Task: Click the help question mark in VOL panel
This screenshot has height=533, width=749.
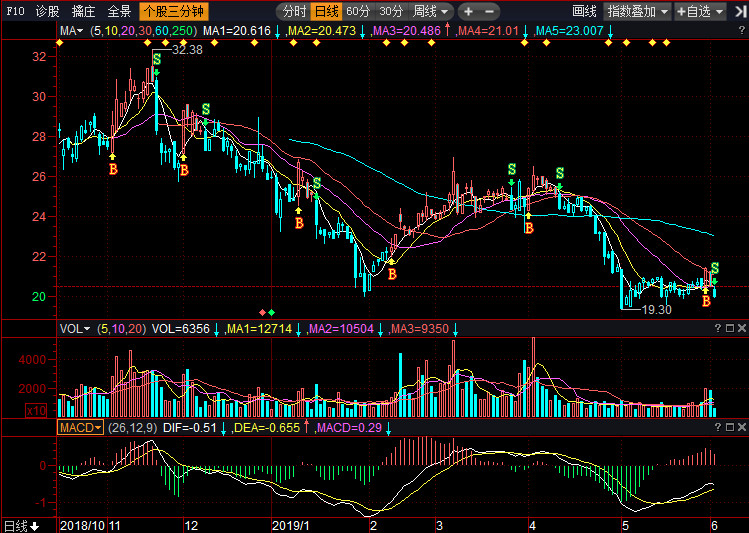Action: pyautogui.click(x=717, y=328)
